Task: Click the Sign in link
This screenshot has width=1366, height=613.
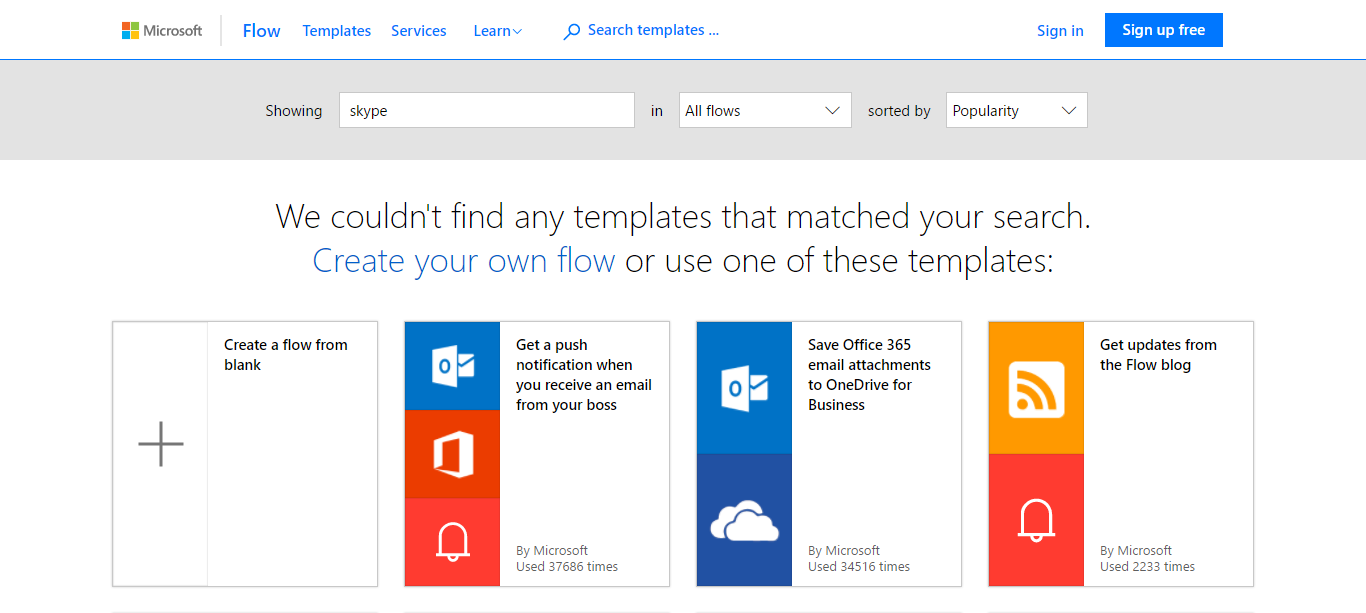Action: point(1060,31)
